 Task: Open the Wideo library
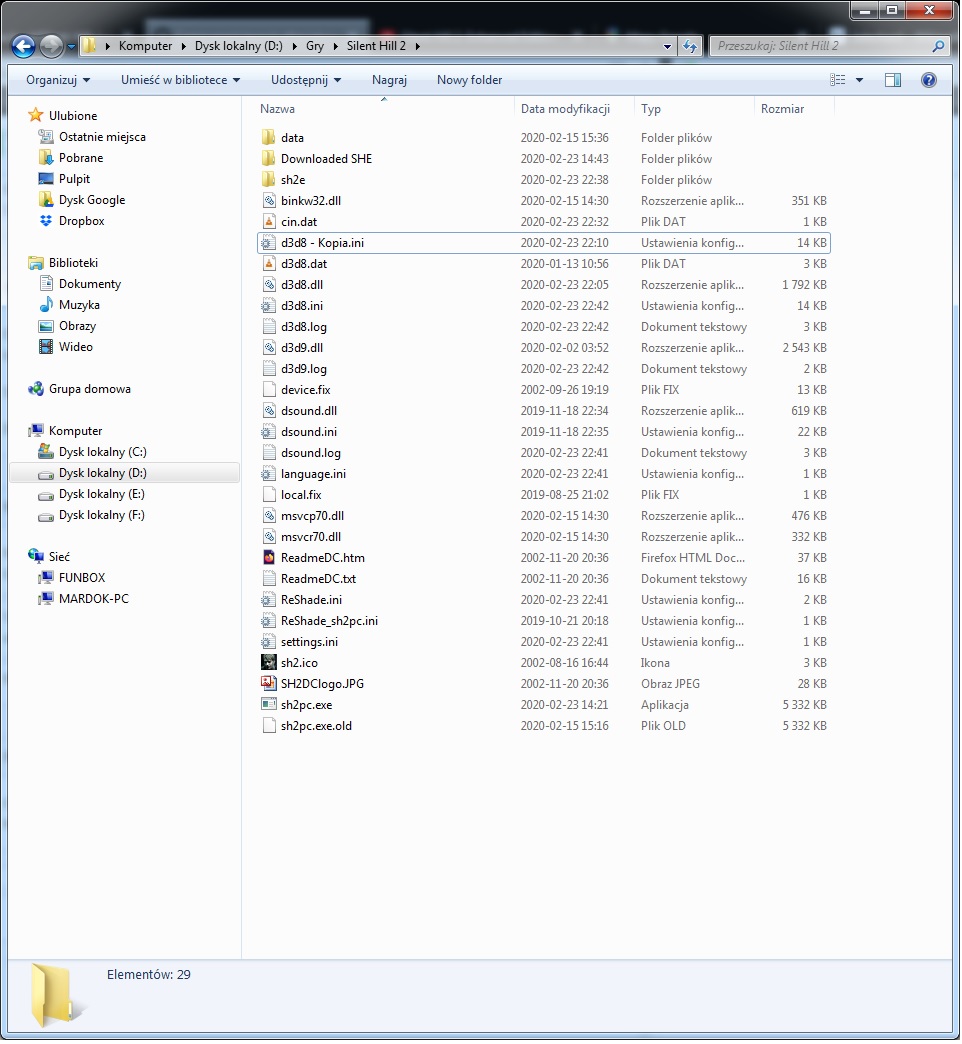tap(75, 346)
